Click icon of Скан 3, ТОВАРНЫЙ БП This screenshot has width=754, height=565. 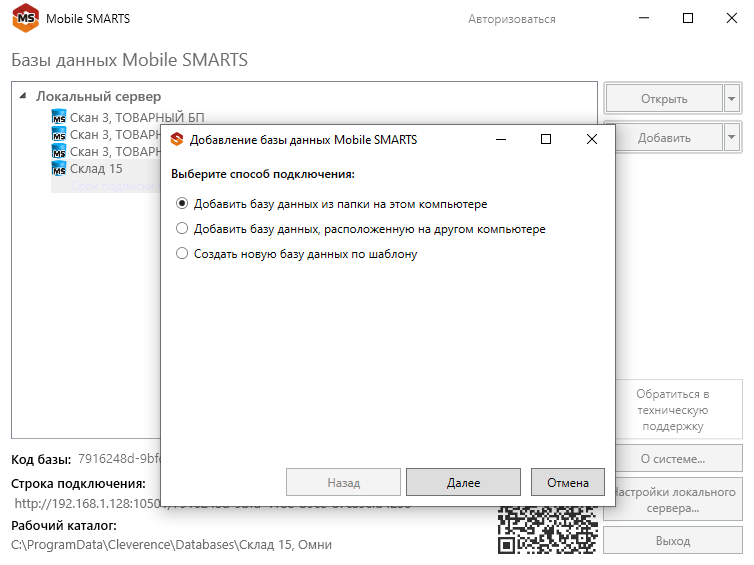point(59,117)
